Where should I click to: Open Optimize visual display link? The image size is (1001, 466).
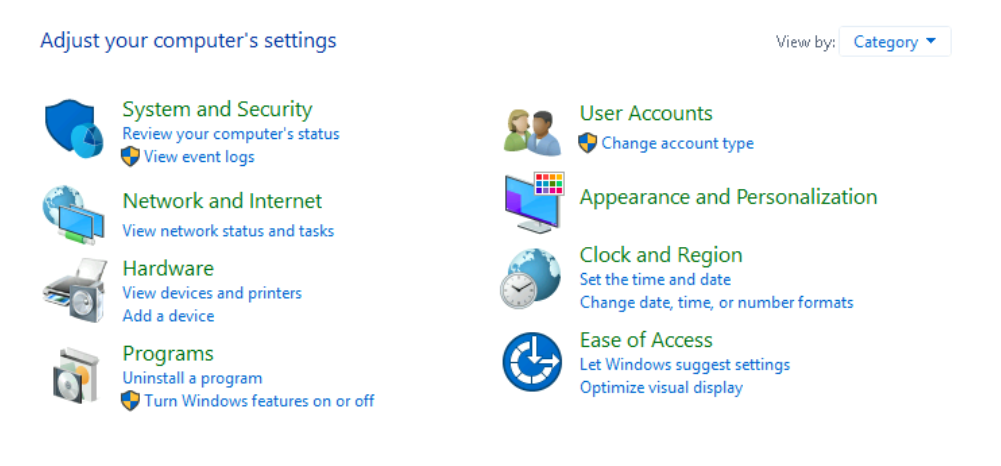click(x=661, y=387)
